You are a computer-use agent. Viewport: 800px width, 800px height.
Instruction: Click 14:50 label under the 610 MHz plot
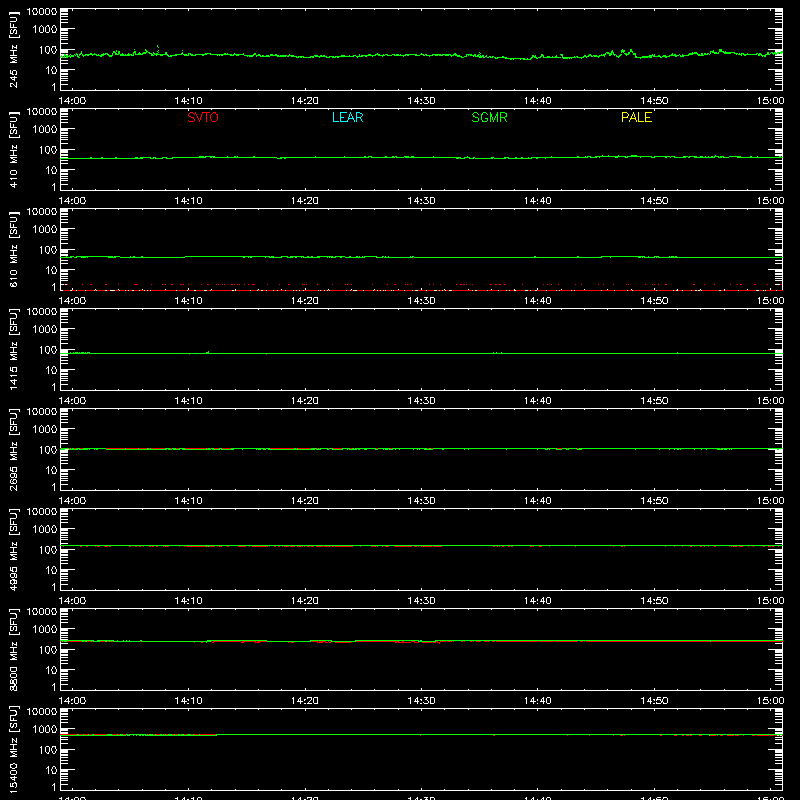[x=654, y=301]
